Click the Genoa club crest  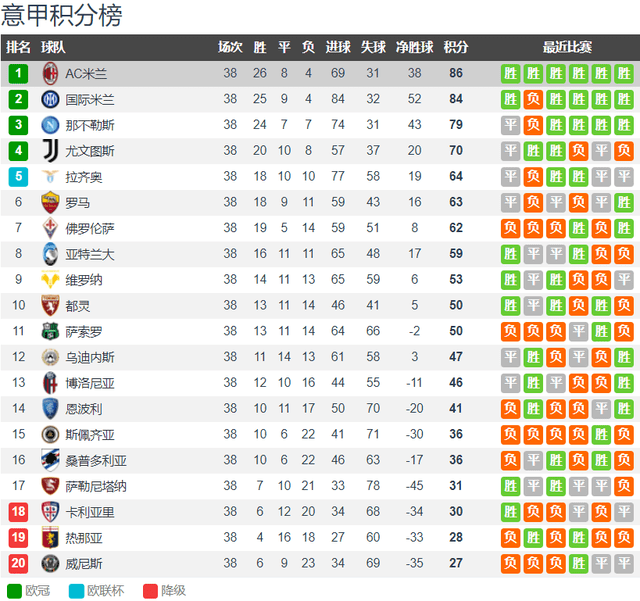50,537
